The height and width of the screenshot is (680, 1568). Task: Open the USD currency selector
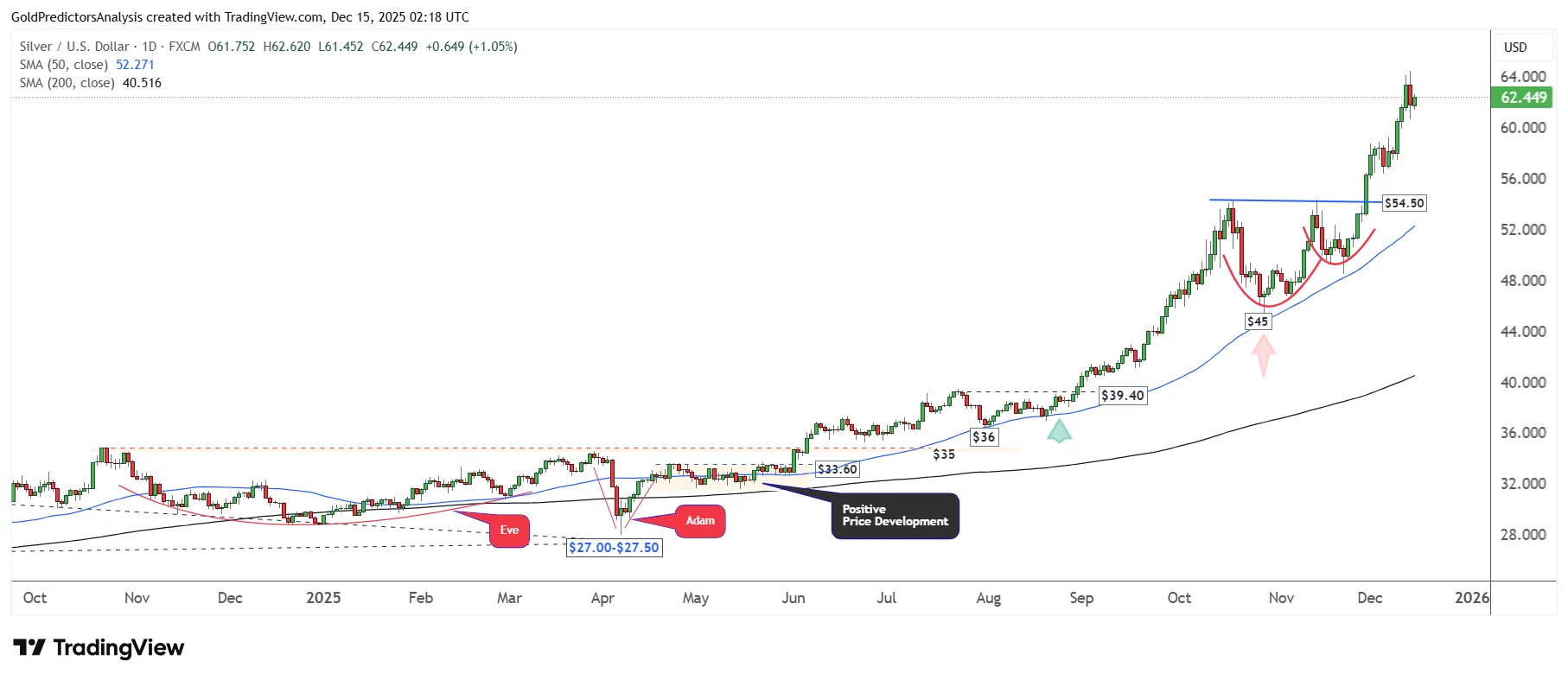pyautogui.click(x=1515, y=48)
